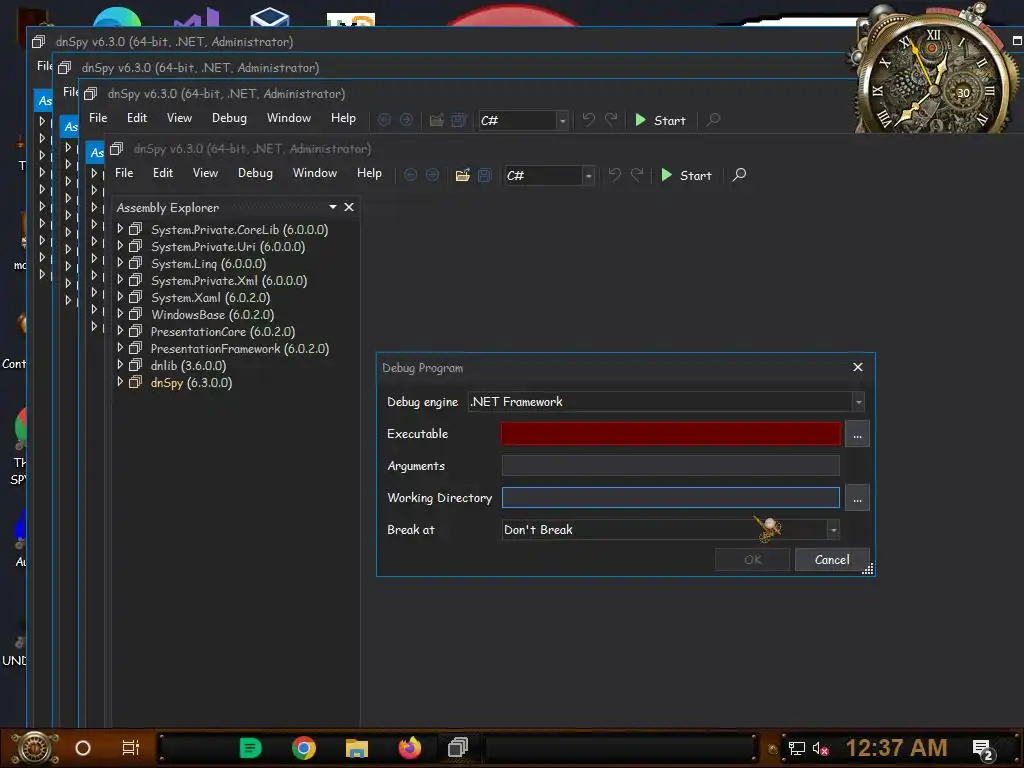Open the Assembly Explorer panel options arrow
This screenshot has height=768, width=1024.
click(333, 207)
